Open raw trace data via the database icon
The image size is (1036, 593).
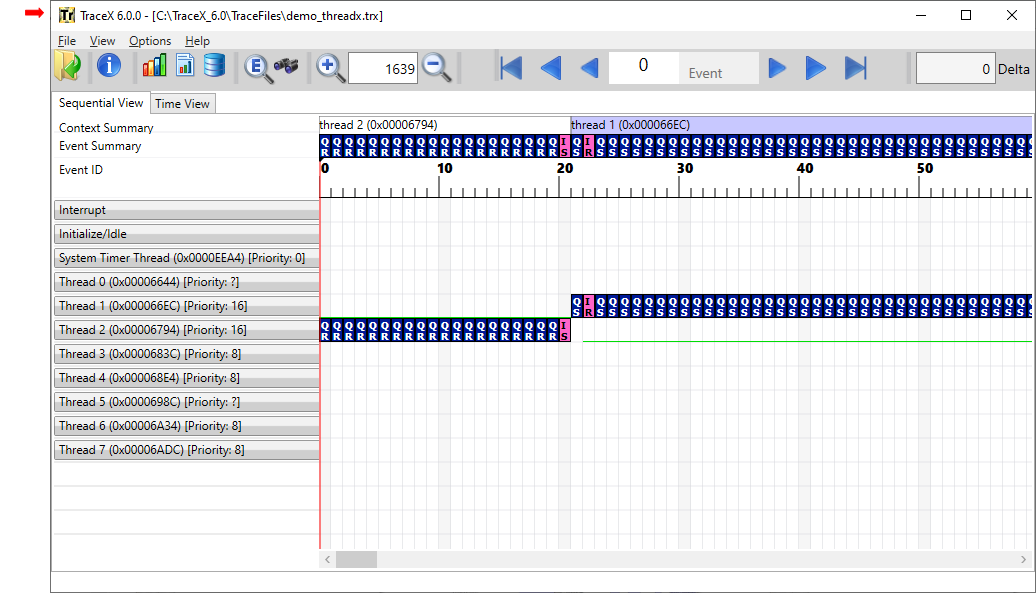(216, 67)
